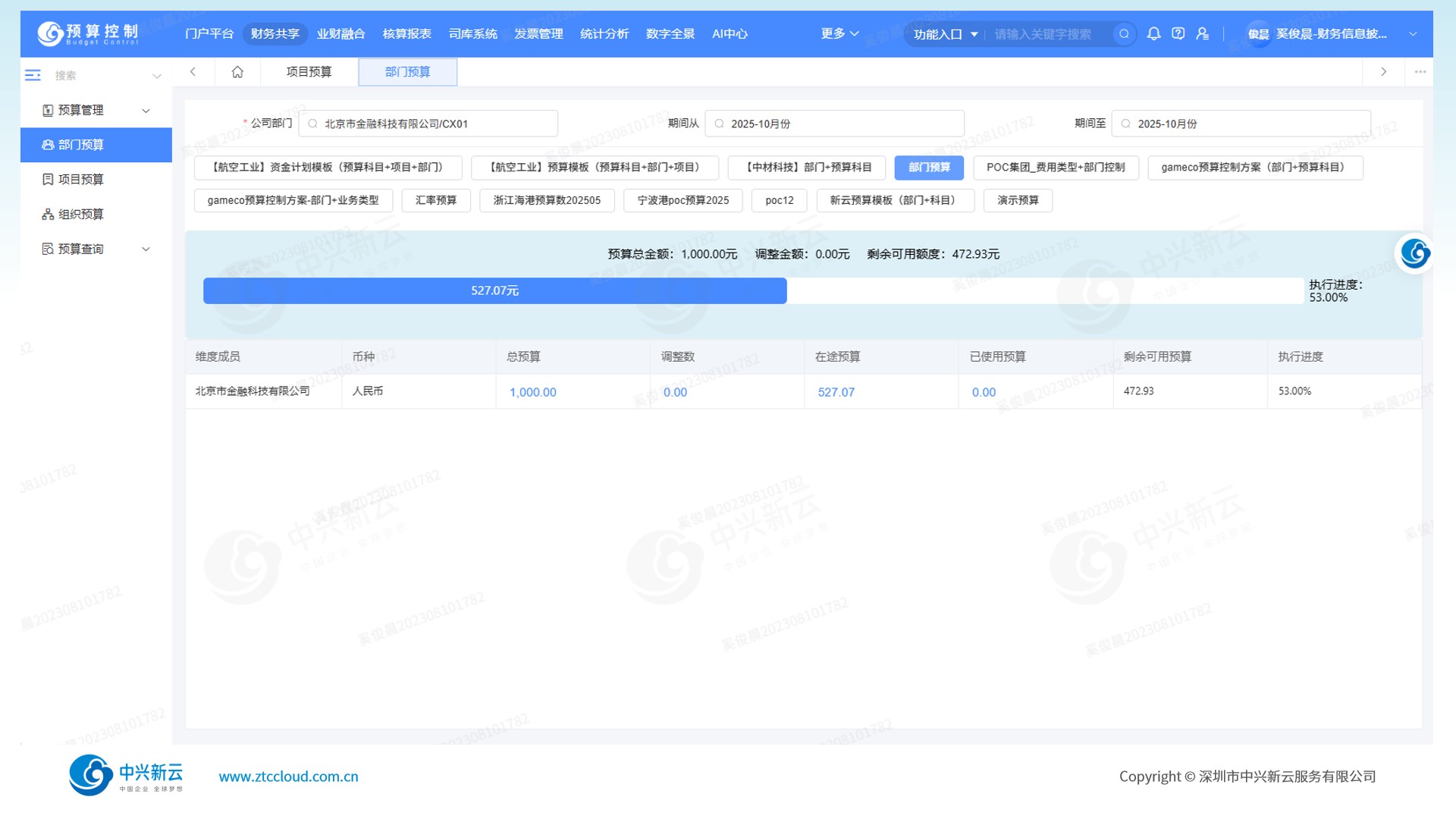1456x819 pixels.
Task: Click the search icon in 期间至 field
Action: (1125, 124)
